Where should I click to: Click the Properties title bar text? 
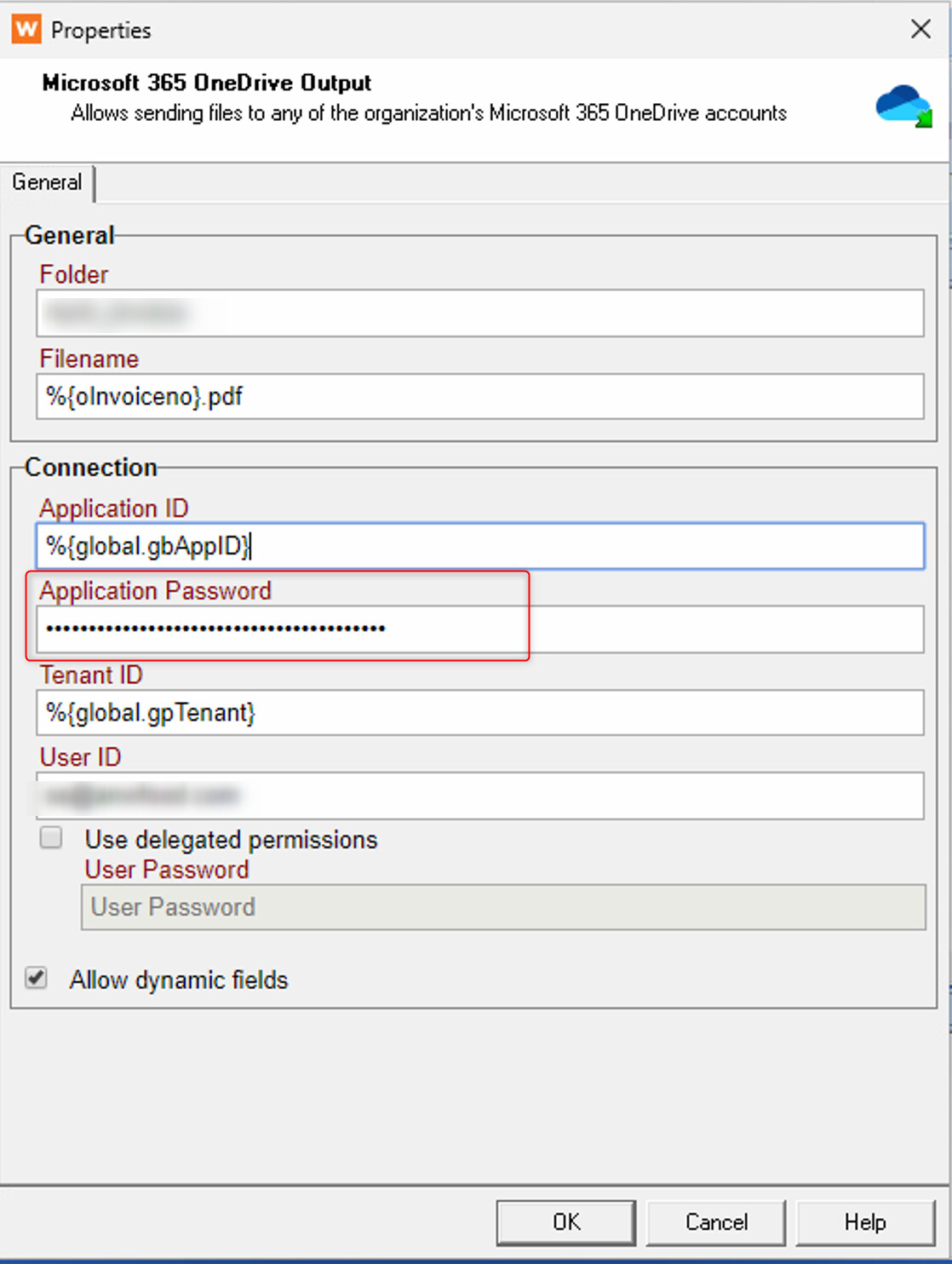tap(100, 31)
